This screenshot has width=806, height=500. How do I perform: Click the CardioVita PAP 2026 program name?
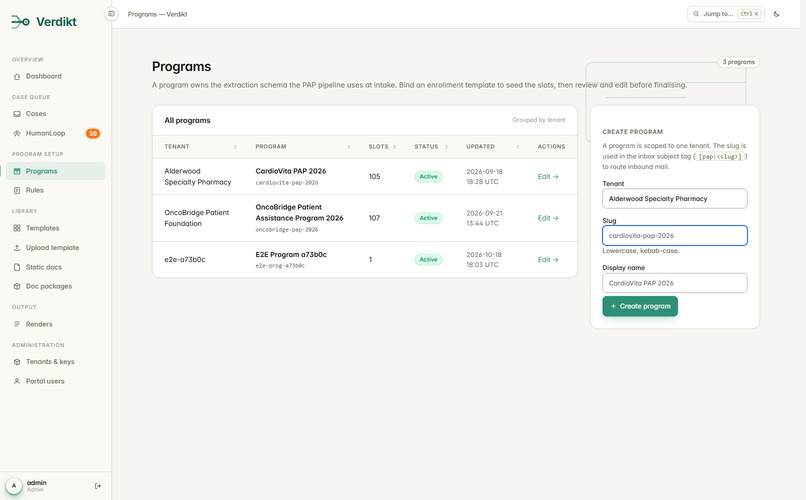291,171
